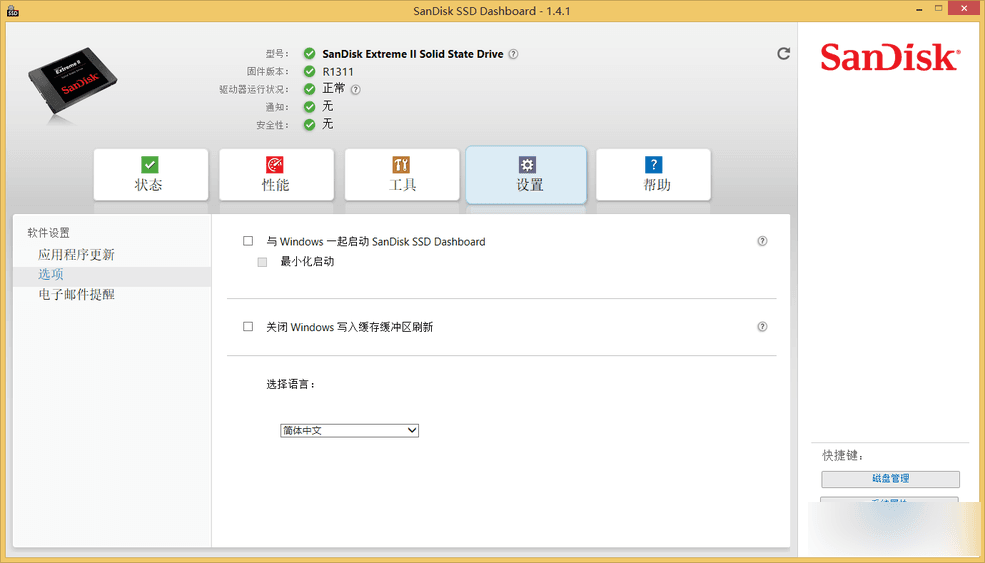
Task: Open help icon next to drive model name
Action: pyautogui.click(x=513, y=54)
